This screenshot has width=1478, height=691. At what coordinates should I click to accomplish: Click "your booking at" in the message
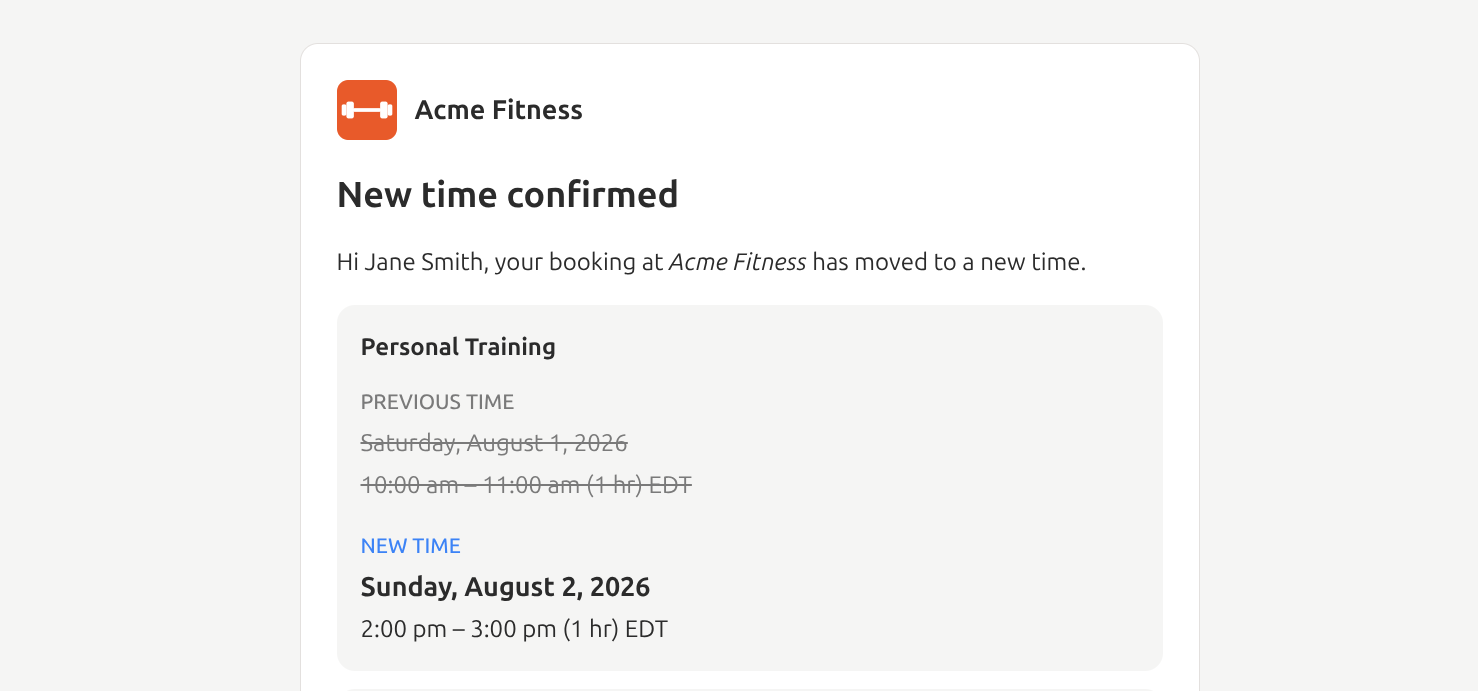tap(579, 262)
